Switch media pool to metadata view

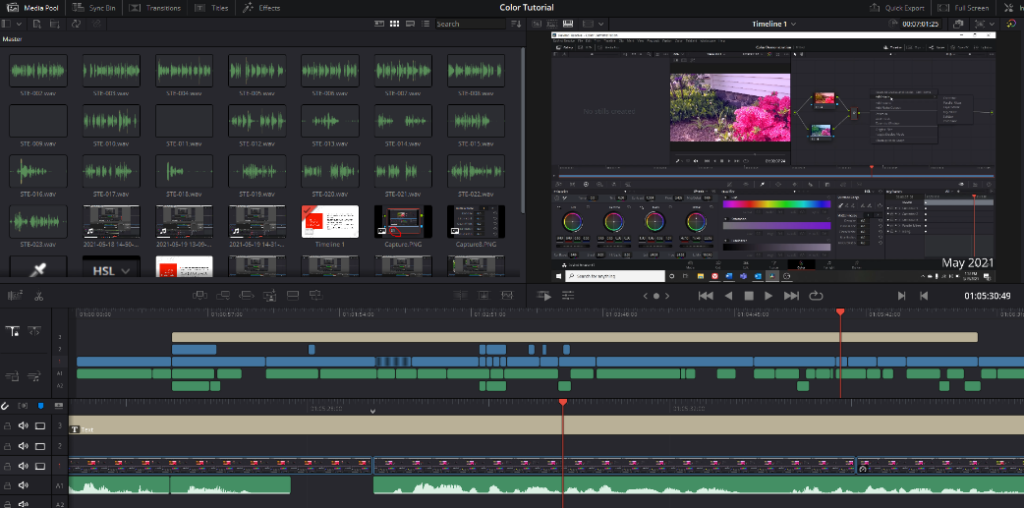point(379,24)
